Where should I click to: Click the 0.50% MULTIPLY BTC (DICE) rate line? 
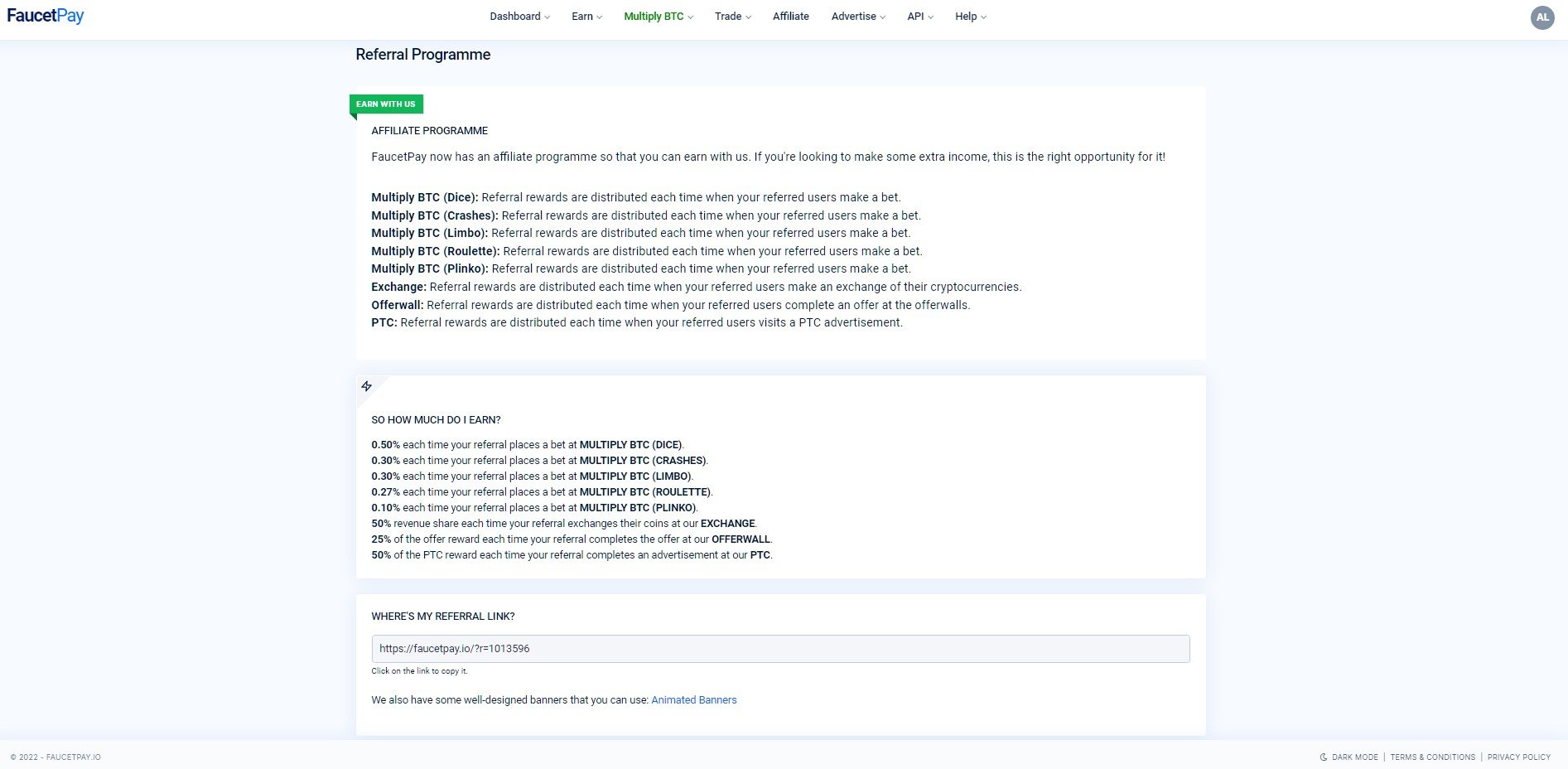tap(528, 445)
